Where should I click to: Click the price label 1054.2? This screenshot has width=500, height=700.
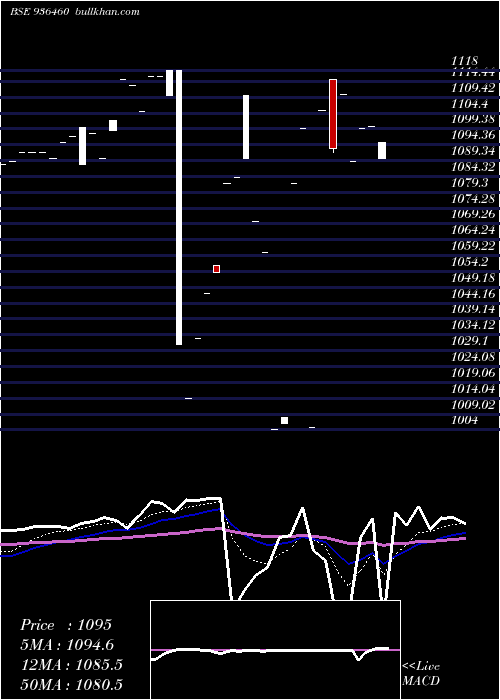(x=470, y=262)
